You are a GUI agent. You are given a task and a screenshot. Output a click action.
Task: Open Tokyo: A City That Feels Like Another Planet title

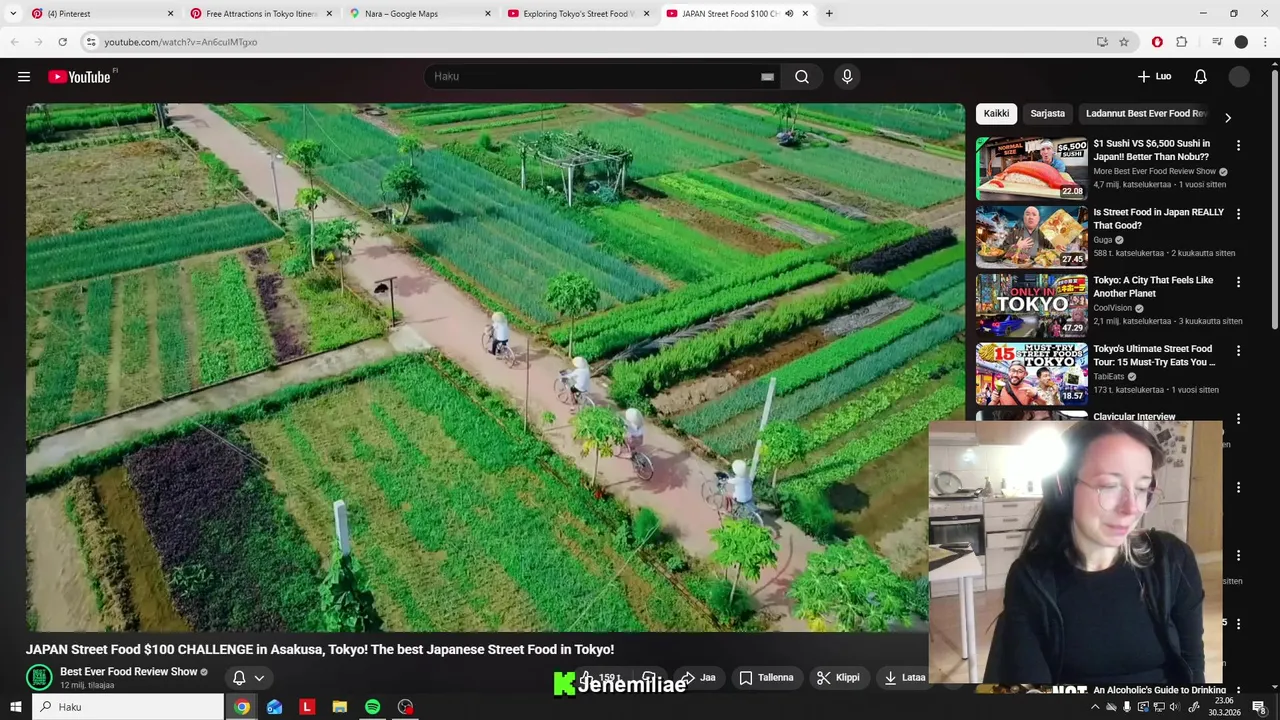[1153, 287]
